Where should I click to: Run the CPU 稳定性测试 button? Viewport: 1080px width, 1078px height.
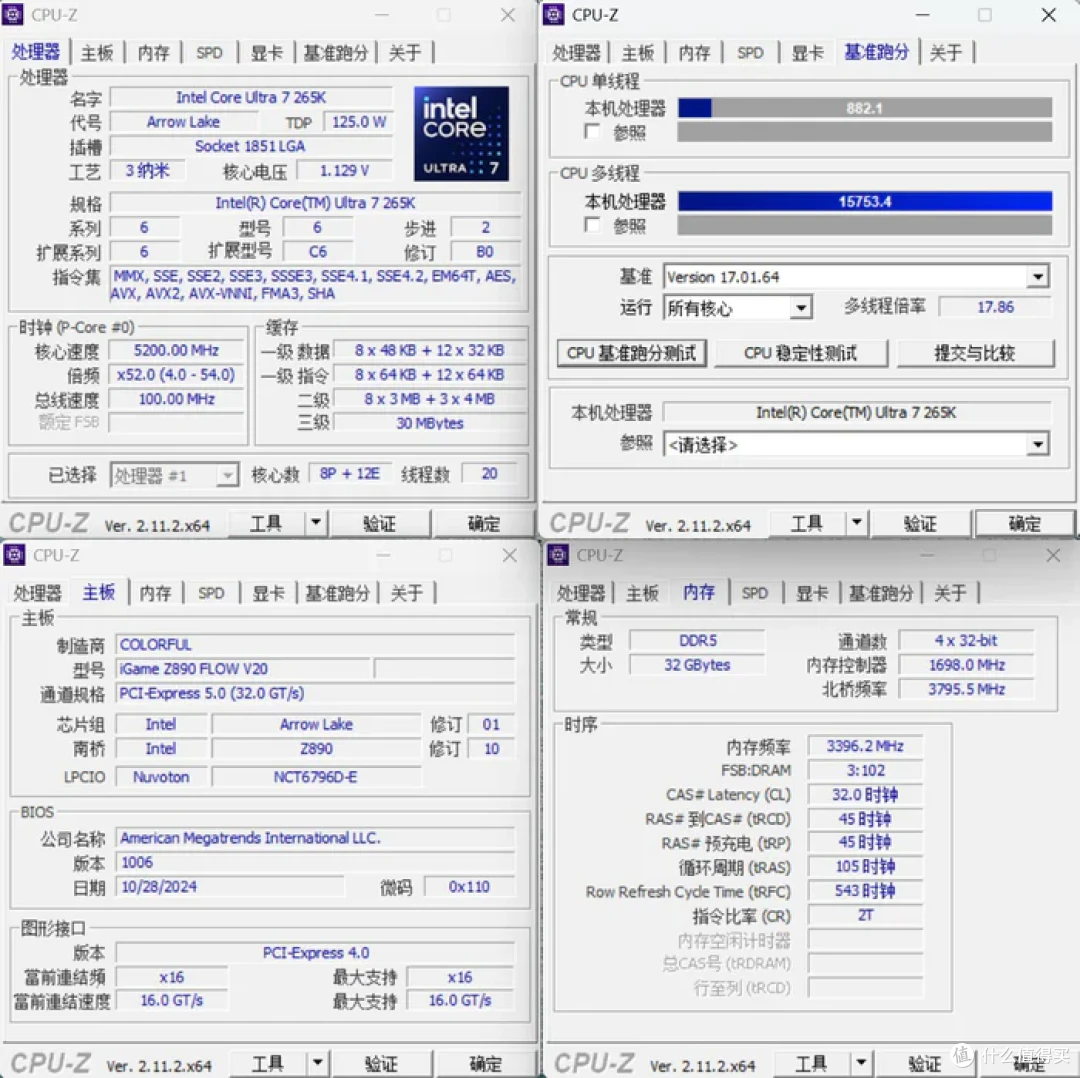[800, 353]
